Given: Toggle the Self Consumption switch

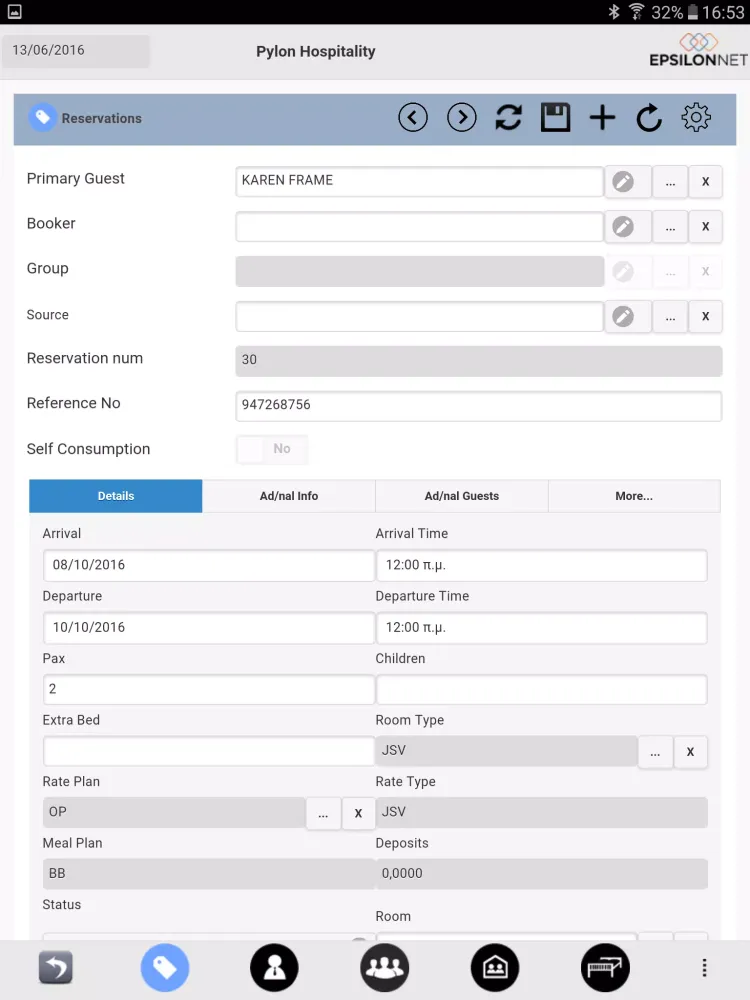Looking at the screenshot, I should coord(272,449).
